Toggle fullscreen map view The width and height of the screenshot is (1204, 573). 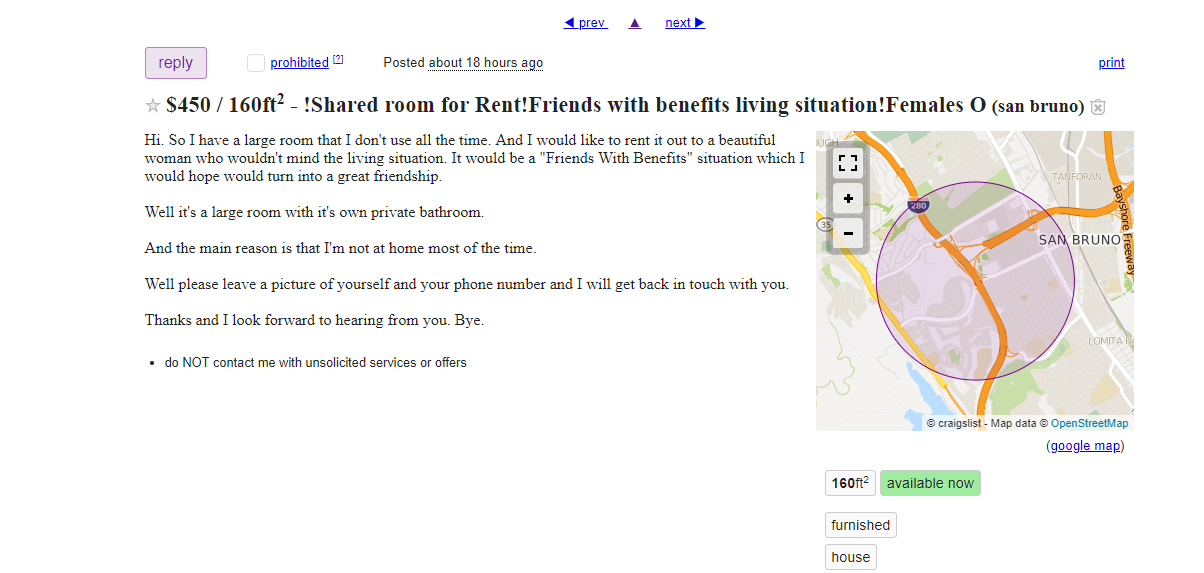(848, 164)
